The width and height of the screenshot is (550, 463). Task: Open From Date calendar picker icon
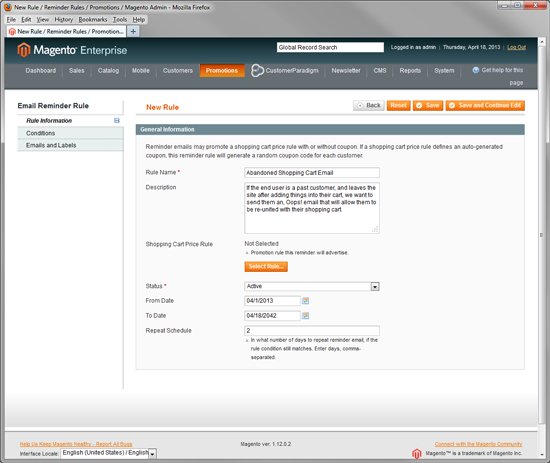306,301
